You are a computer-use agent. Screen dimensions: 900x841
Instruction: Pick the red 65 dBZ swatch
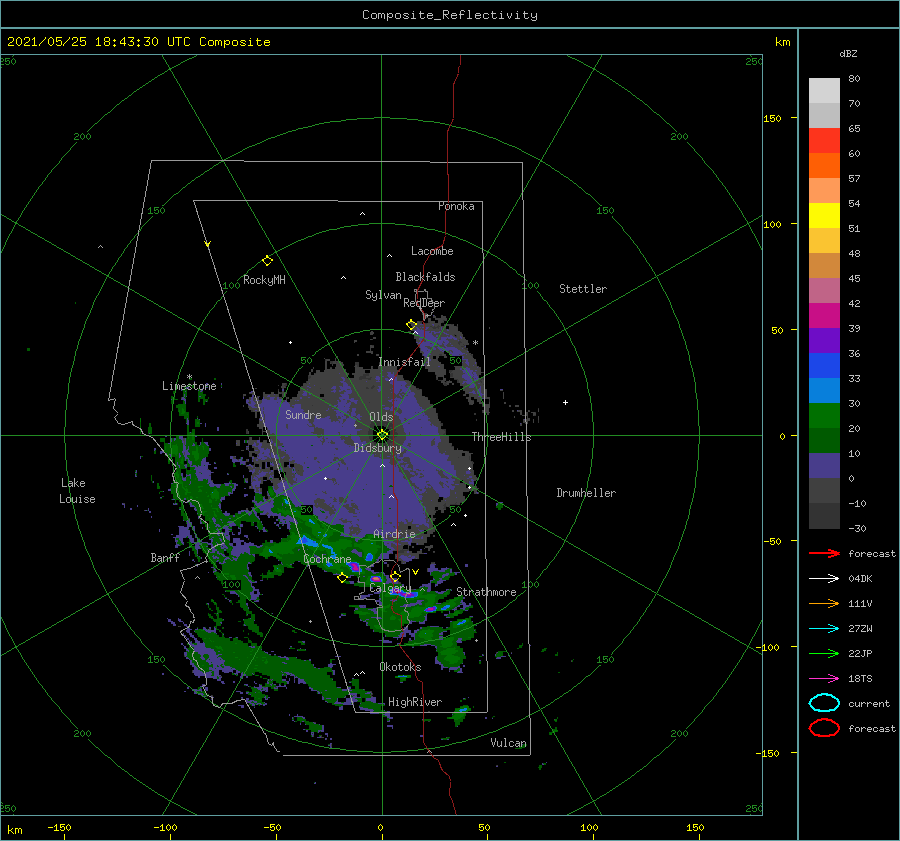click(x=824, y=141)
